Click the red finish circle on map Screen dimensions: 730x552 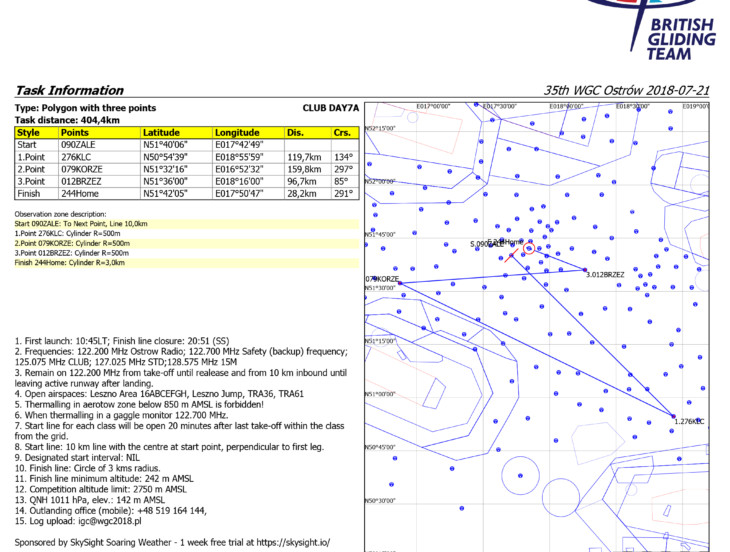[x=529, y=247]
